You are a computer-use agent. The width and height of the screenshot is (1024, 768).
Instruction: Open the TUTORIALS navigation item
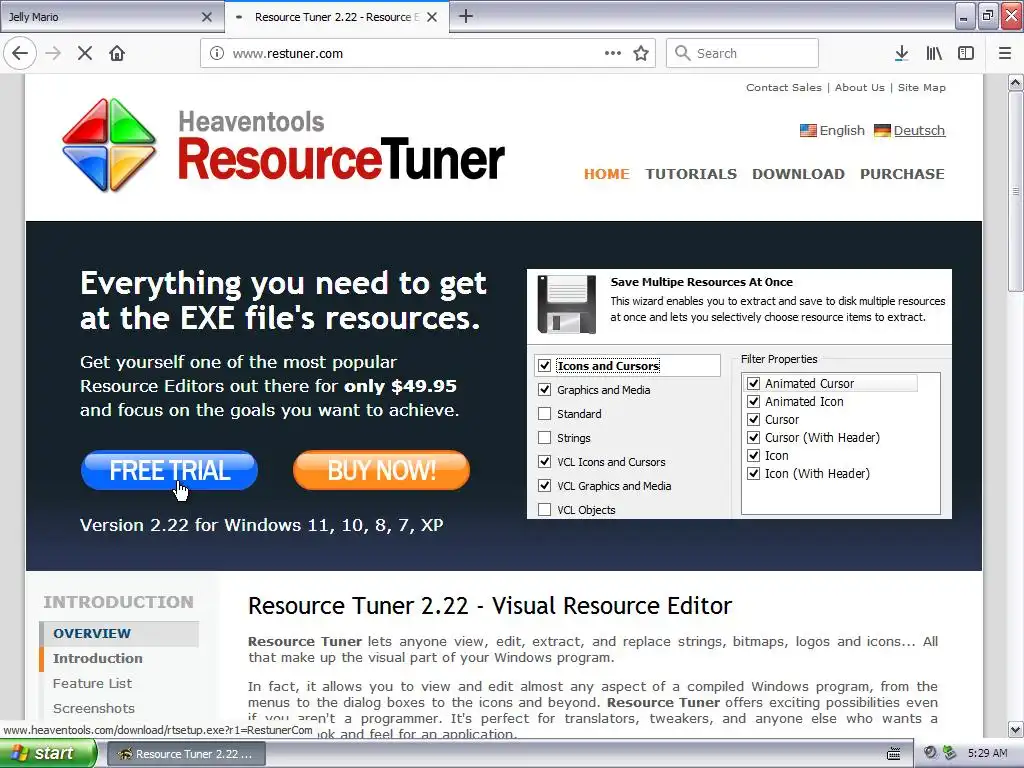(691, 174)
